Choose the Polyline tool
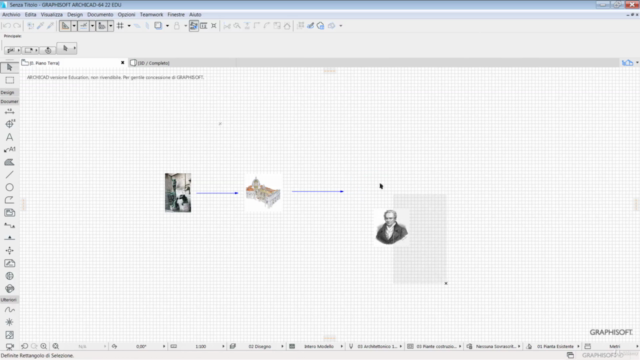The height and width of the screenshot is (360, 640). (x=9, y=200)
